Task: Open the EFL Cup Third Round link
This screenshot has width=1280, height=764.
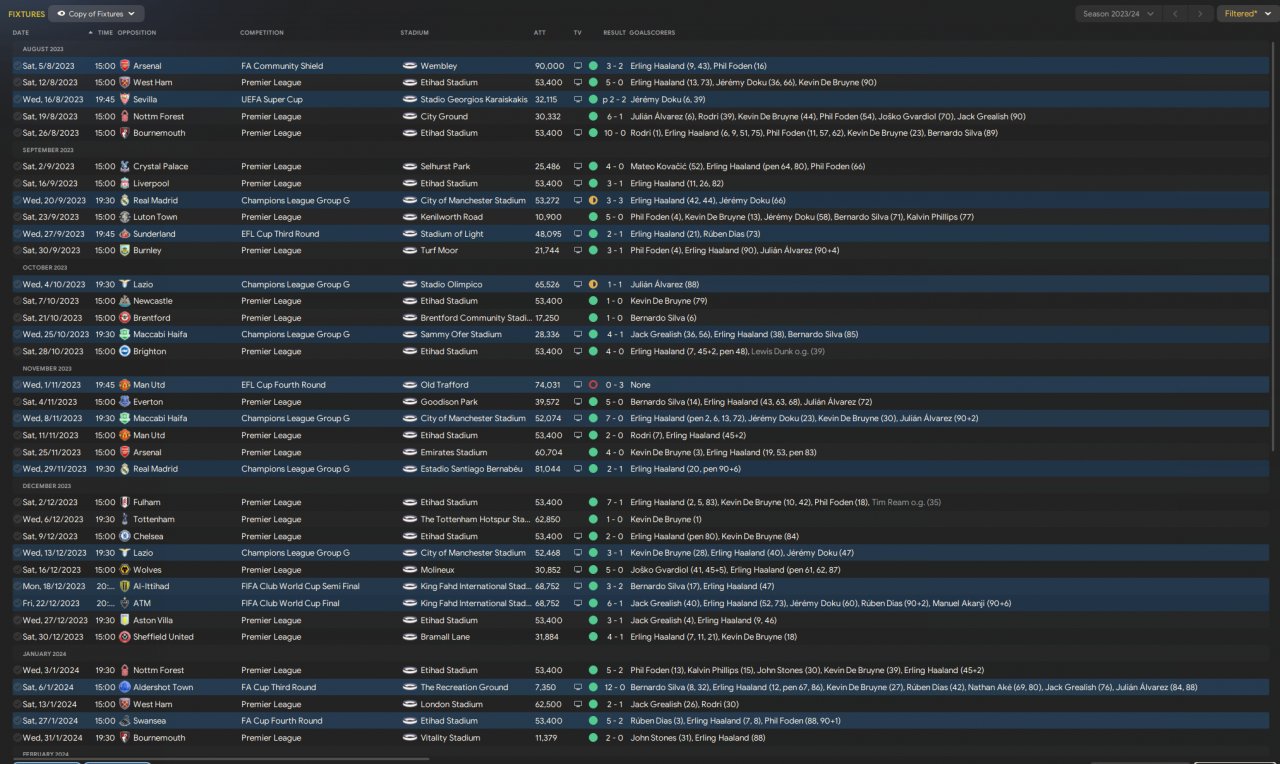Action: [280, 234]
